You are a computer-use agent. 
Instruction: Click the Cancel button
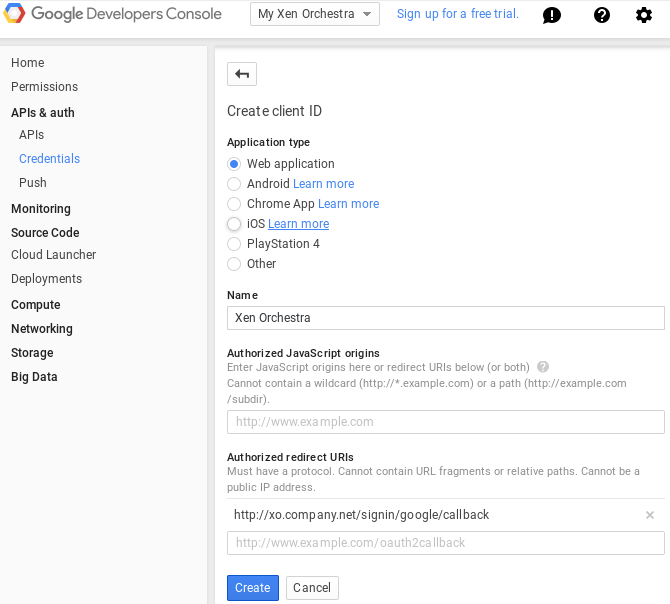[x=312, y=588]
